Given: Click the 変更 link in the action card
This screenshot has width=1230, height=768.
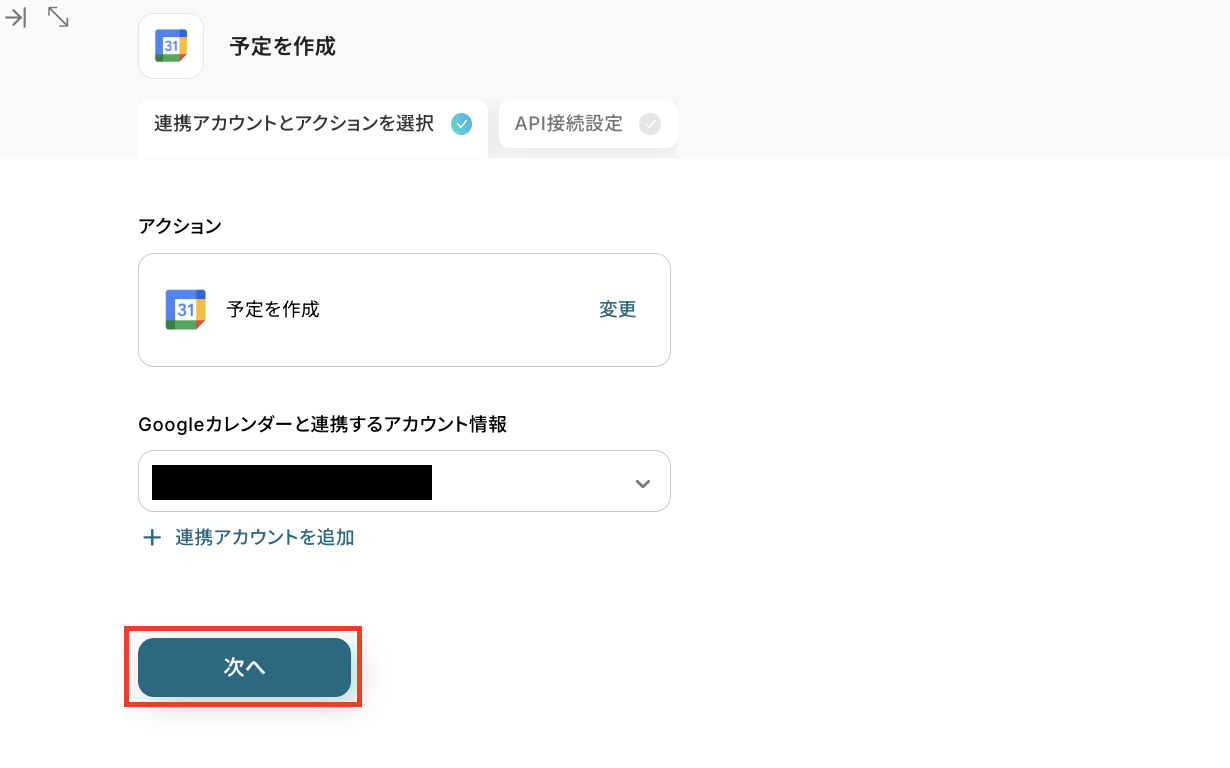Looking at the screenshot, I should [x=617, y=310].
